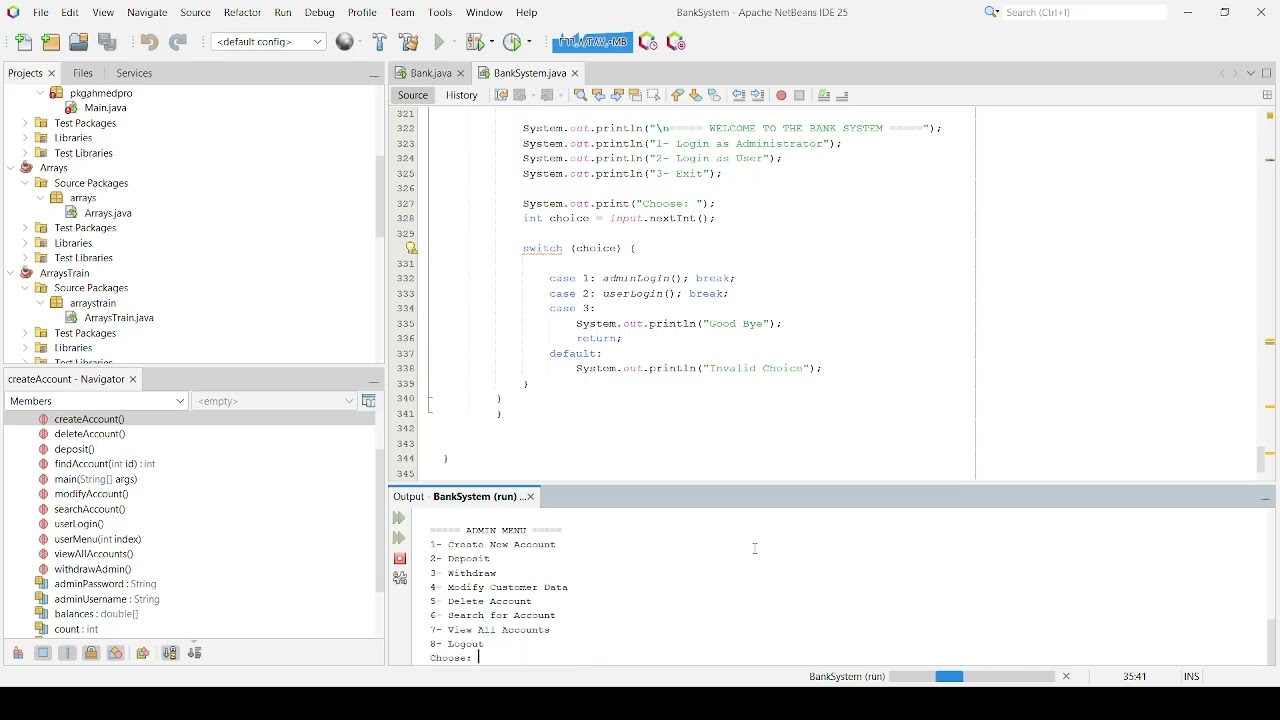1280x720 pixels.
Task: Open the editor documents list dropdown arrow
Action: click(x=1251, y=73)
